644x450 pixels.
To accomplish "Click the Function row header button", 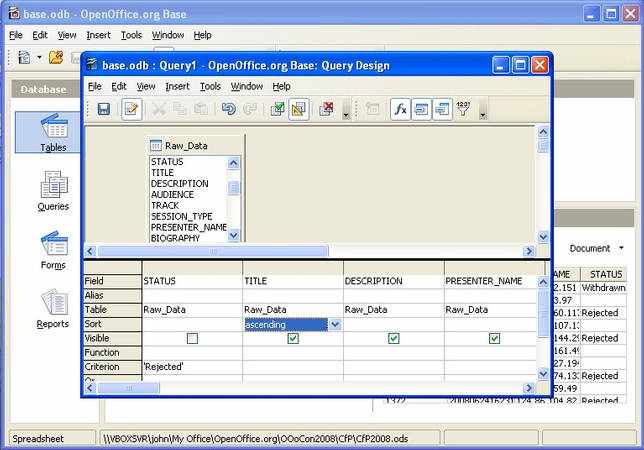I will click(113, 353).
